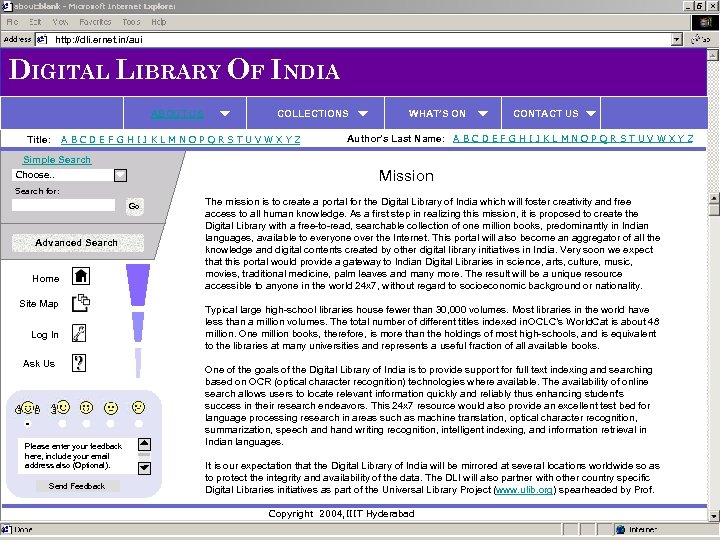Click the Copyright 2004, IIIT Hyderabad text
The image size is (720, 540).
pos(341,514)
